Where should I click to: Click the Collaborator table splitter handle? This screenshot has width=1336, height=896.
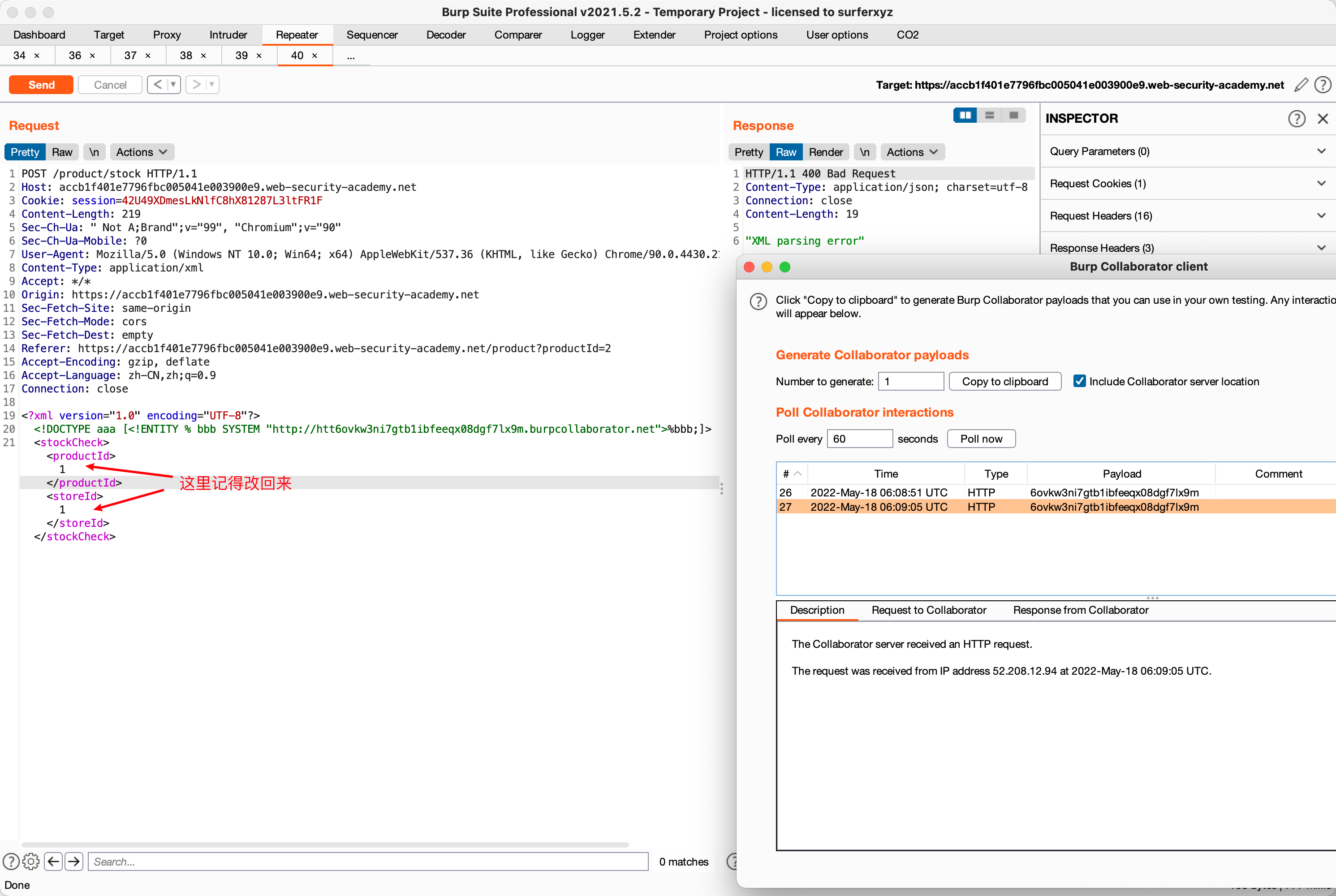click(1153, 598)
